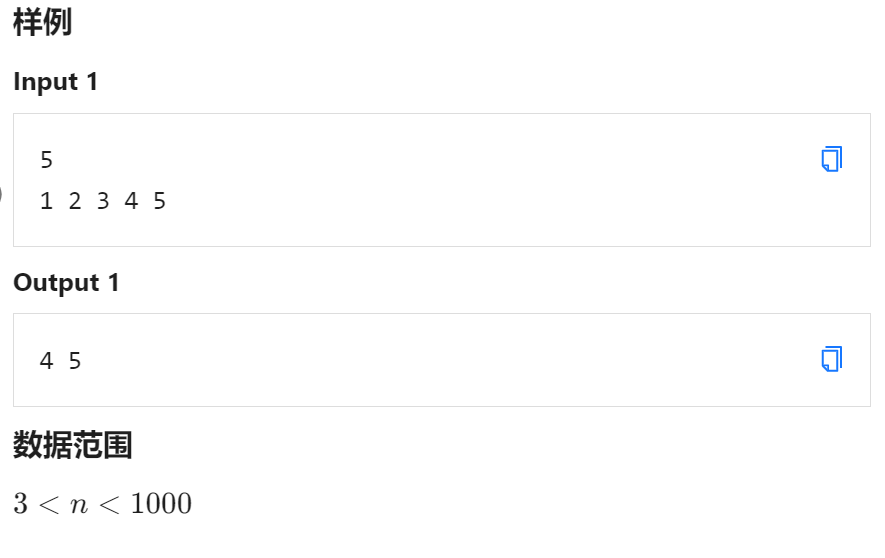Click the variable n in the range formula
The width and height of the screenshot is (885, 558).
coord(78,504)
